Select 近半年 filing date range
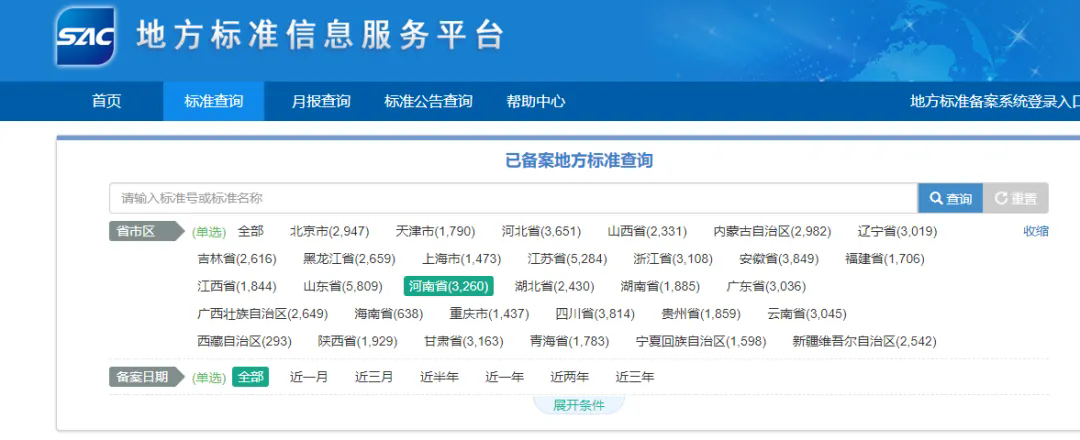1080x440 pixels. [x=439, y=377]
